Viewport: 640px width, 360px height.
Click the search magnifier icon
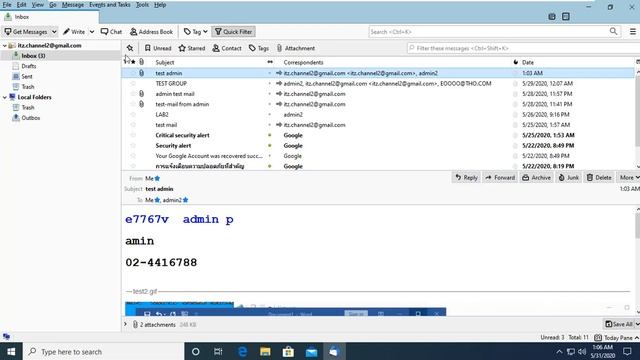(x=613, y=31)
